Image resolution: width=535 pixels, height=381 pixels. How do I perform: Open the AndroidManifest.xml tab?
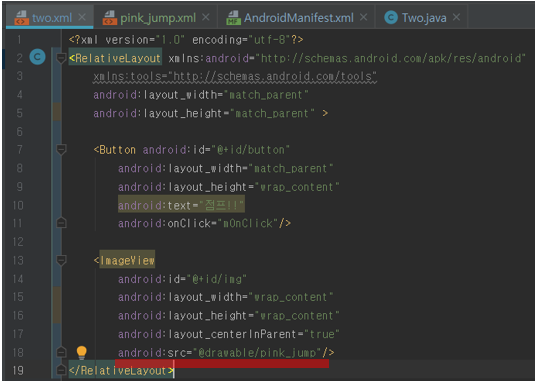point(297,18)
